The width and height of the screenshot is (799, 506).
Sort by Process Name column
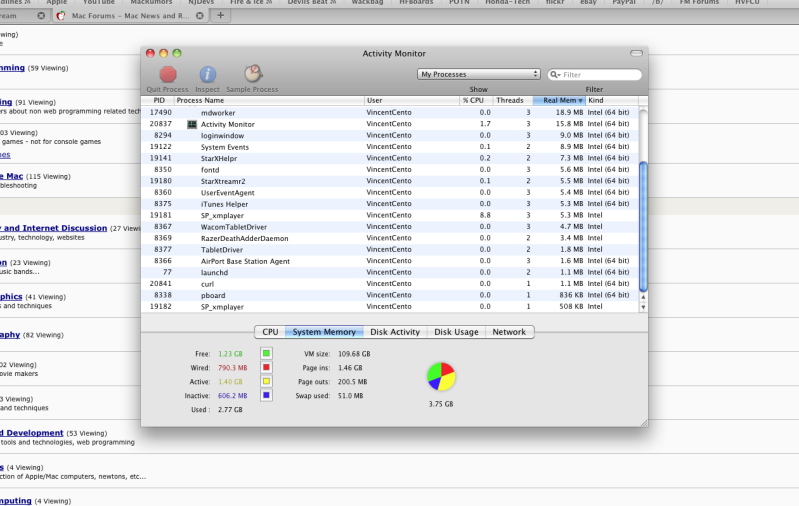click(x=270, y=100)
